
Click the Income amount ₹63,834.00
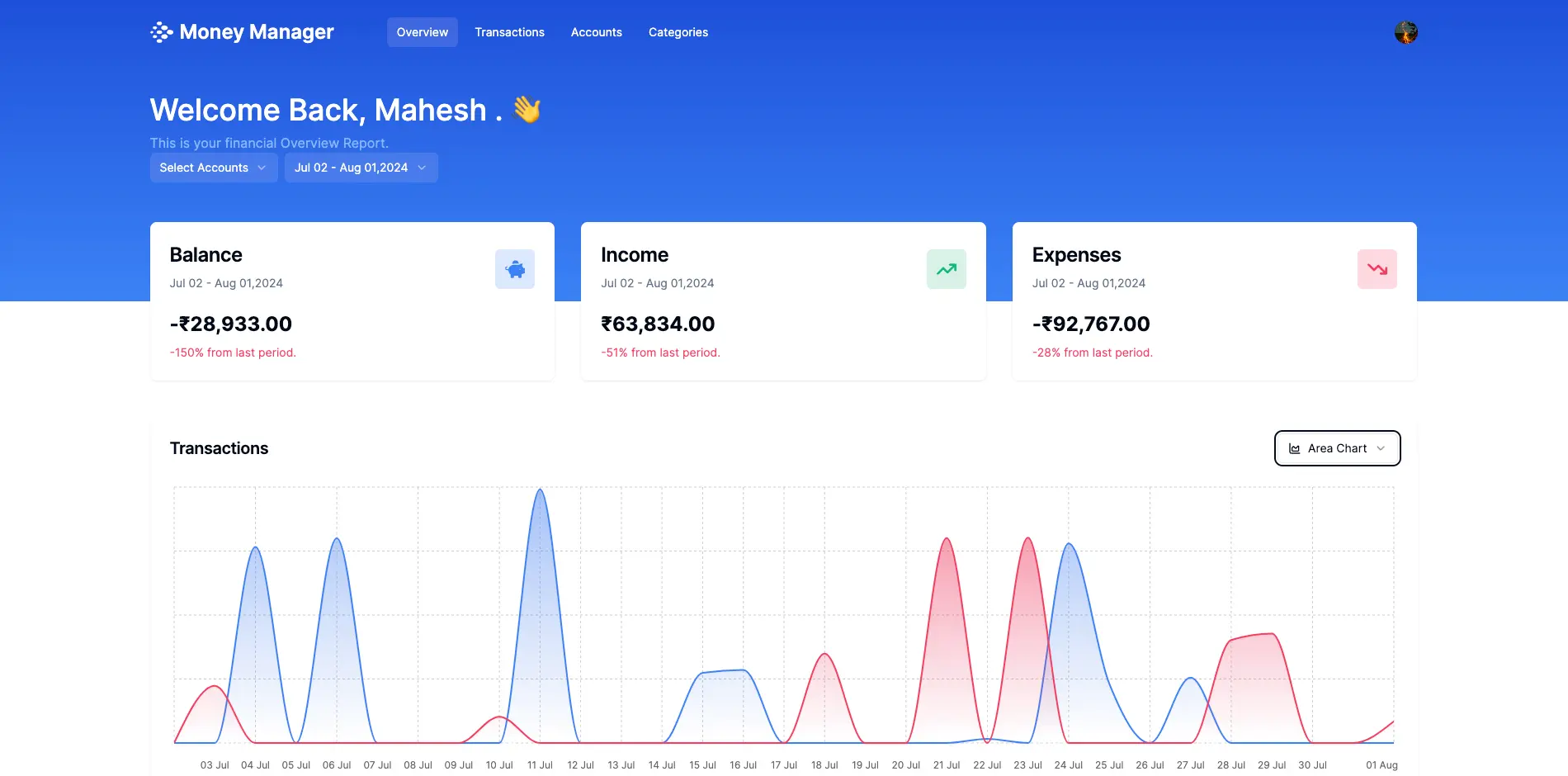[x=658, y=324]
